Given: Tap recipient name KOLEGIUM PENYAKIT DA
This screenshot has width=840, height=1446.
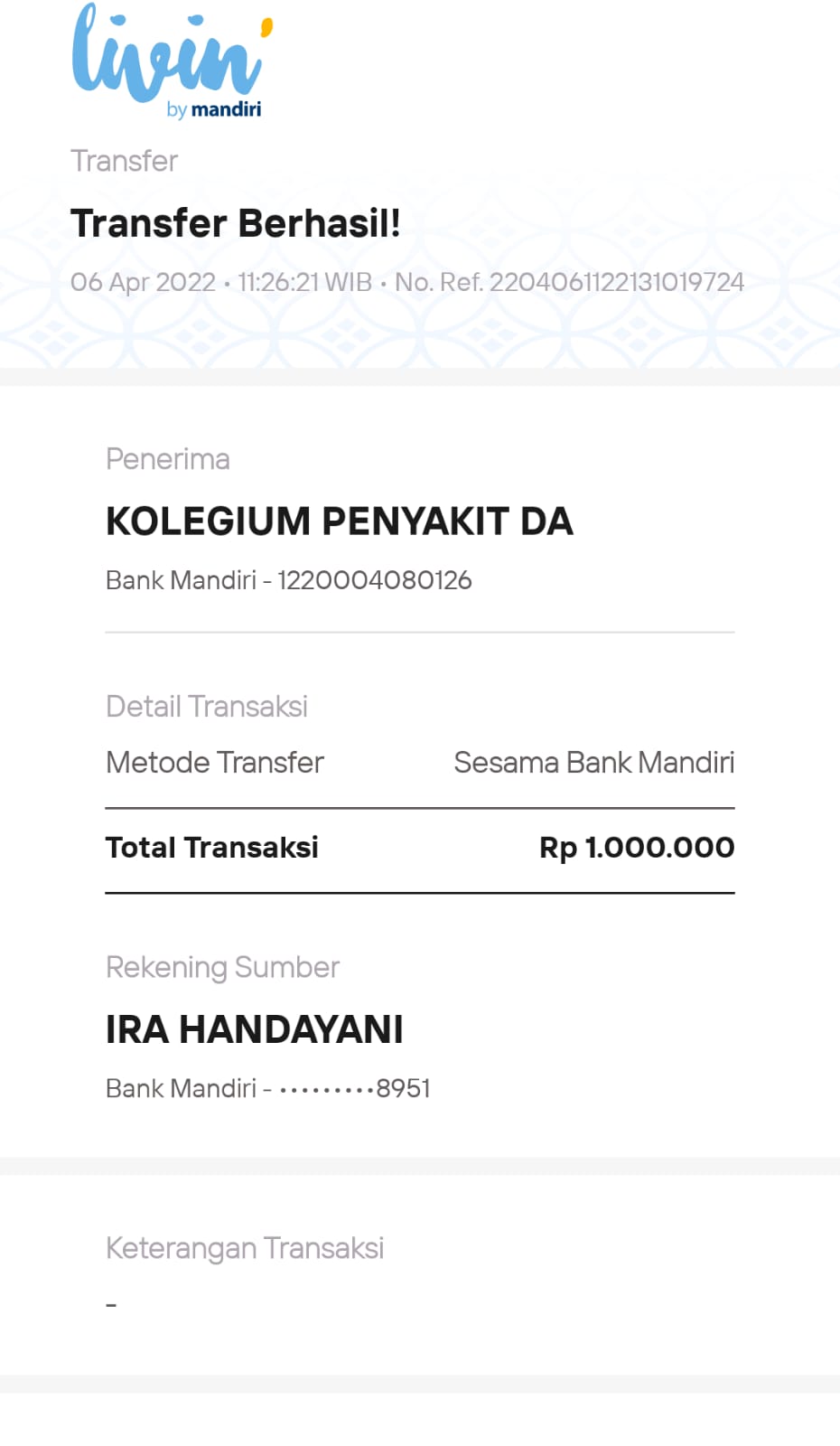Looking at the screenshot, I should click(340, 521).
